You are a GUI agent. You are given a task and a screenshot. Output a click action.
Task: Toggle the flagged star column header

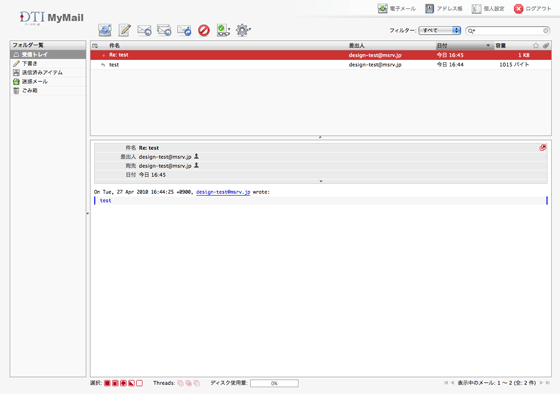click(536, 45)
